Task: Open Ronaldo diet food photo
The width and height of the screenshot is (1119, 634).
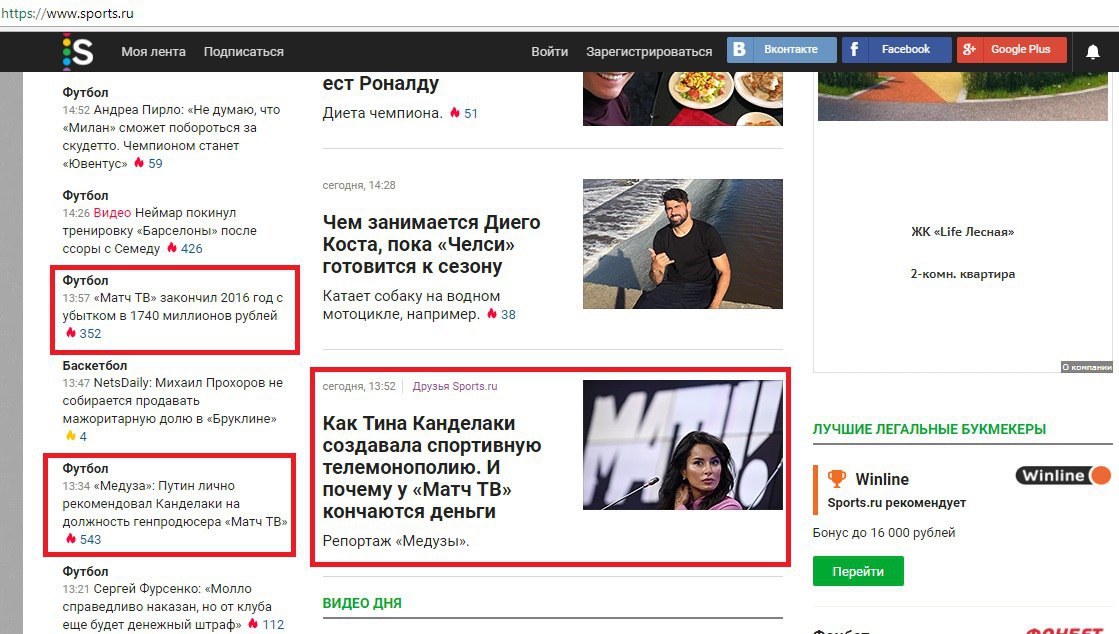Action: click(x=682, y=99)
